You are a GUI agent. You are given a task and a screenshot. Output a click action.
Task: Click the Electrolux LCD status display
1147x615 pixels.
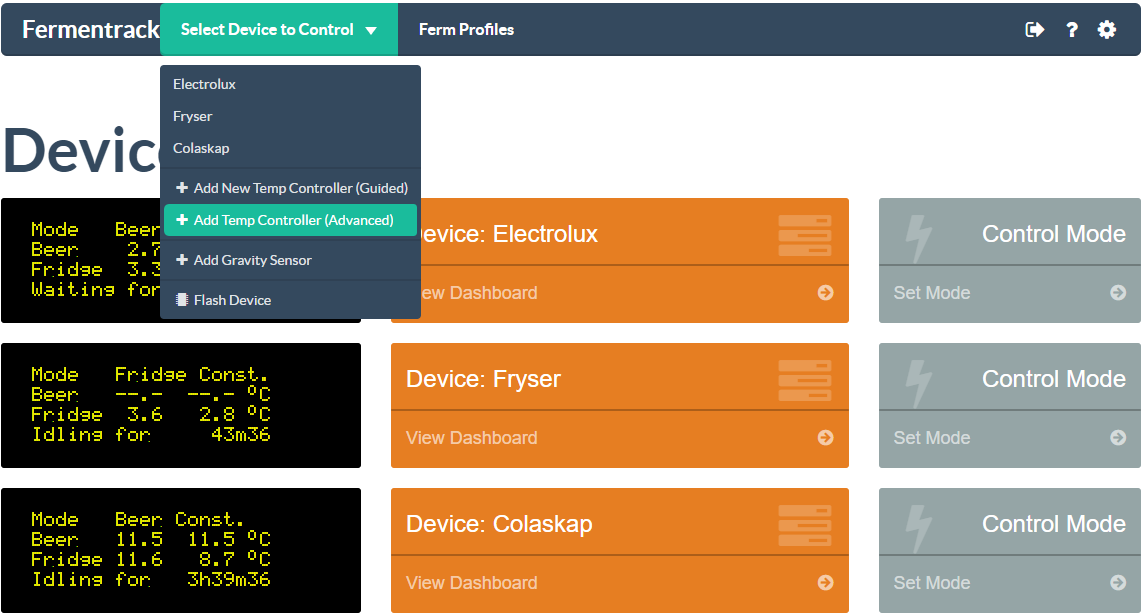(80, 260)
